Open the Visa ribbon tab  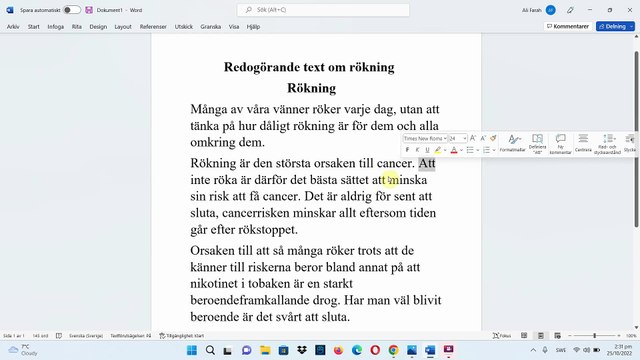point(234,27)
